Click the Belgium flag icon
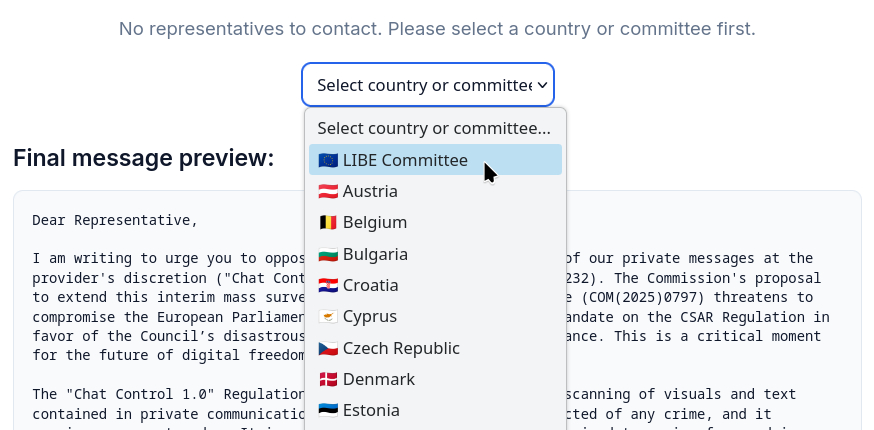The width and height of the screenshot is (874, 430). point(327,222)
